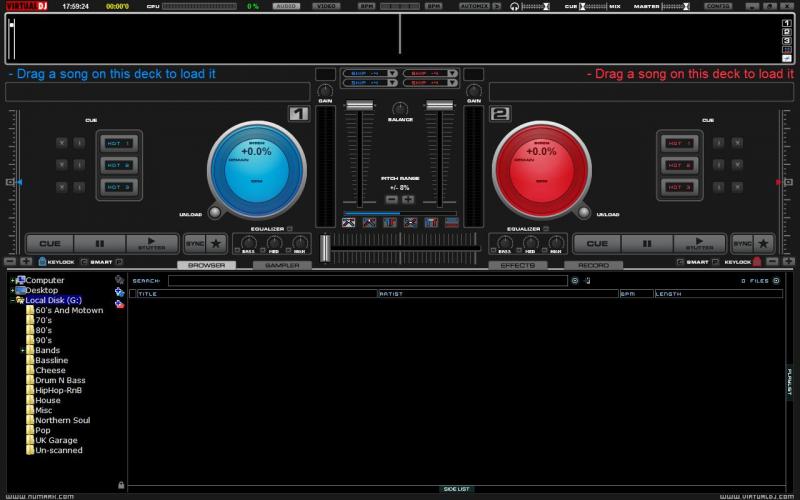This screenshot has width=800, height=500.
Task: Expand the Bands folder
Action: tap(22, 351)
